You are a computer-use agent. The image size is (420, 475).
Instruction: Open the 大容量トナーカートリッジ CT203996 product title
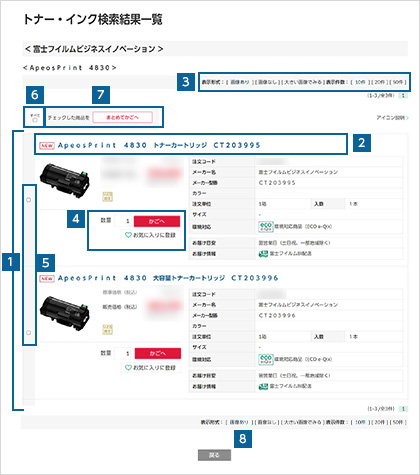click(x=168, y=278)
